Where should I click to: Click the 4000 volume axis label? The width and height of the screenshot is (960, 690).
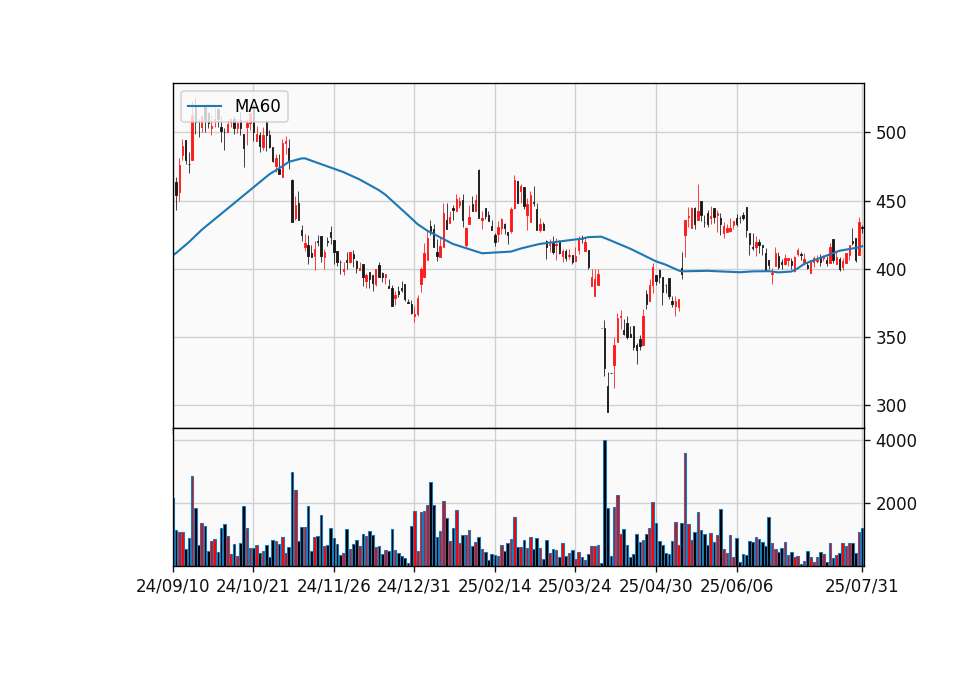point(896,441)
